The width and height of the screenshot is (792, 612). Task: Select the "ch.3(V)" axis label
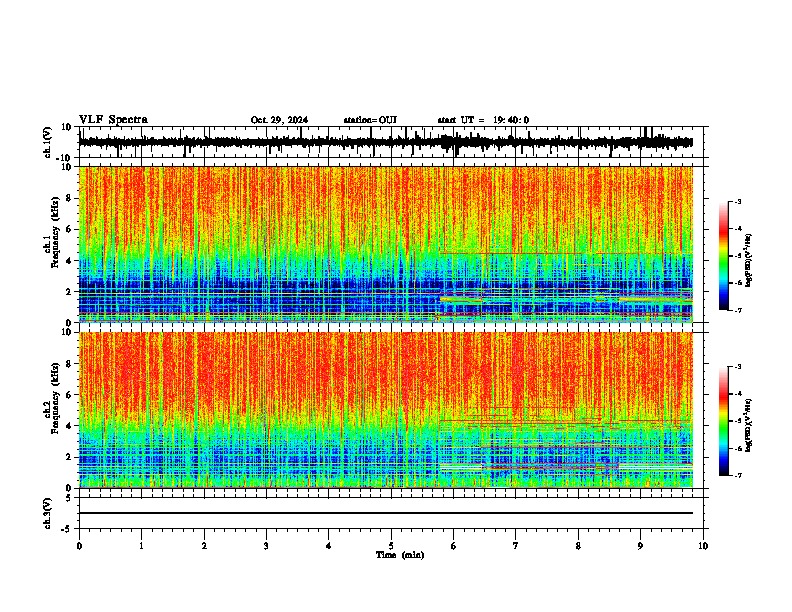pos(48,513)
